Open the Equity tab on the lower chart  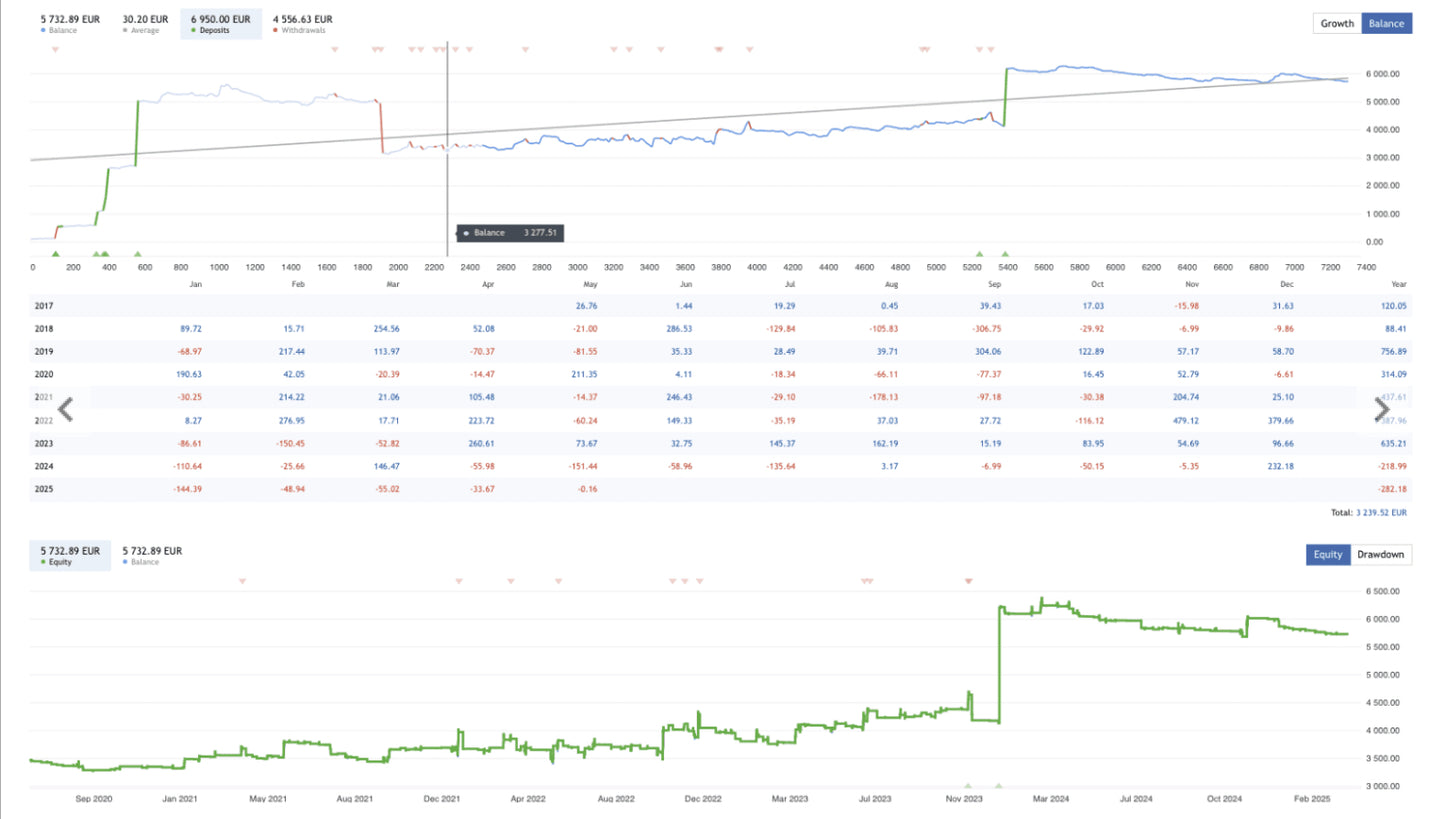pos(1328,555)
